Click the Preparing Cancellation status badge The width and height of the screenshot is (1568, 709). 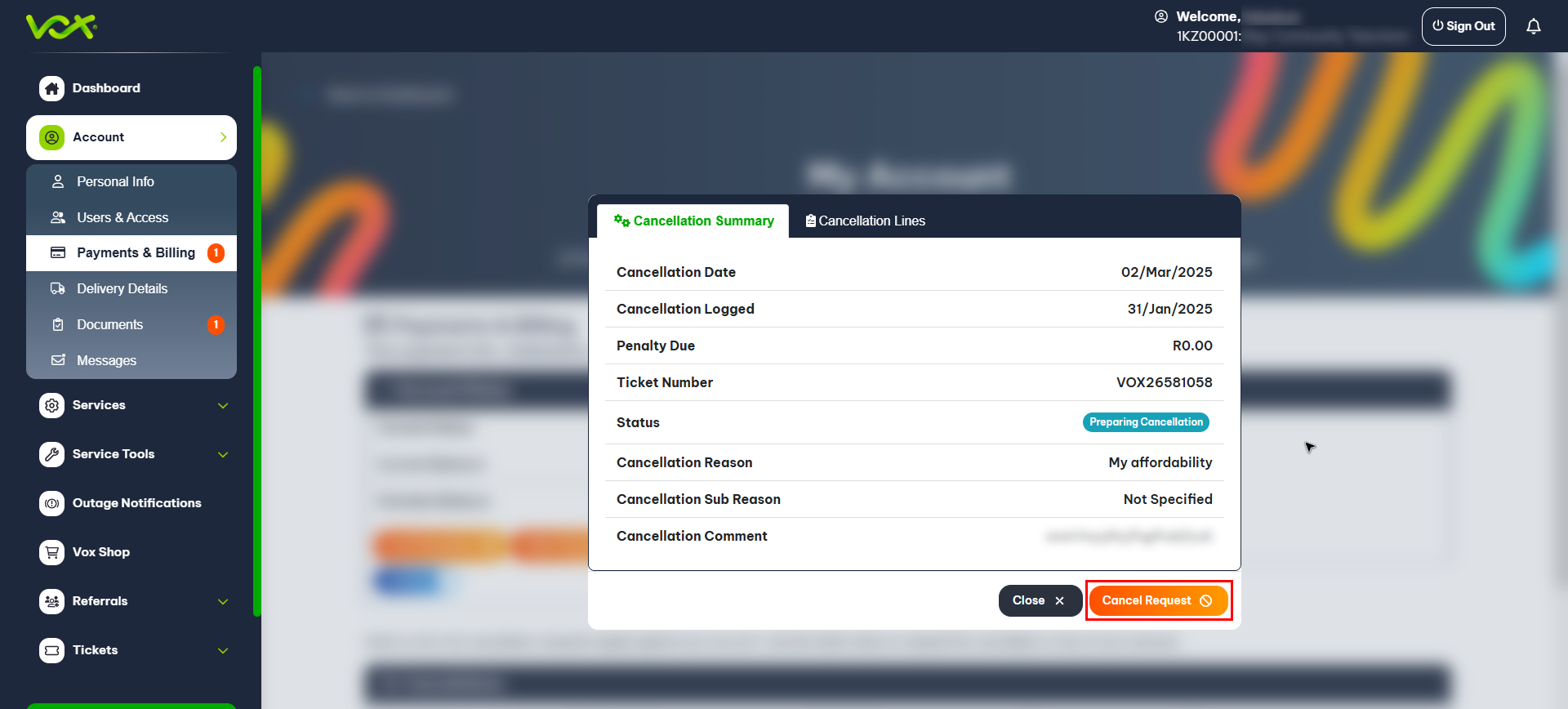[1145, 422]
